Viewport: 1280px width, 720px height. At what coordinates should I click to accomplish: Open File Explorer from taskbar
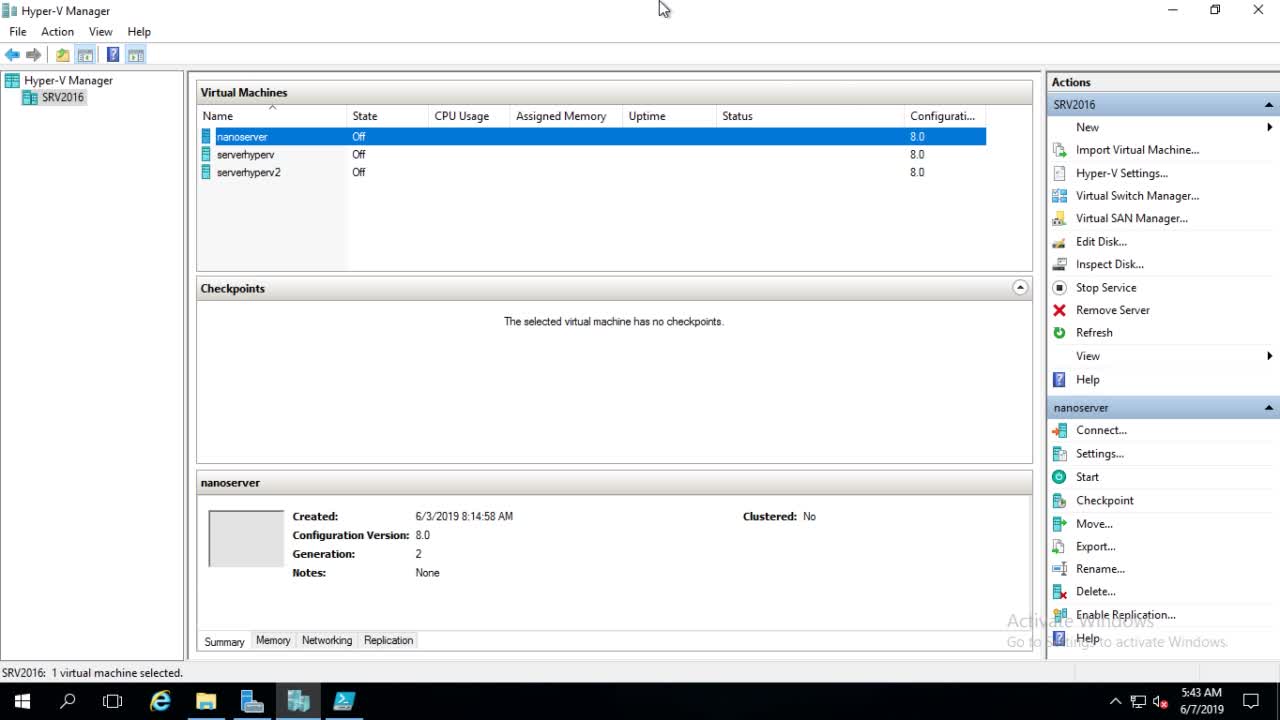(x=206, y=701)
